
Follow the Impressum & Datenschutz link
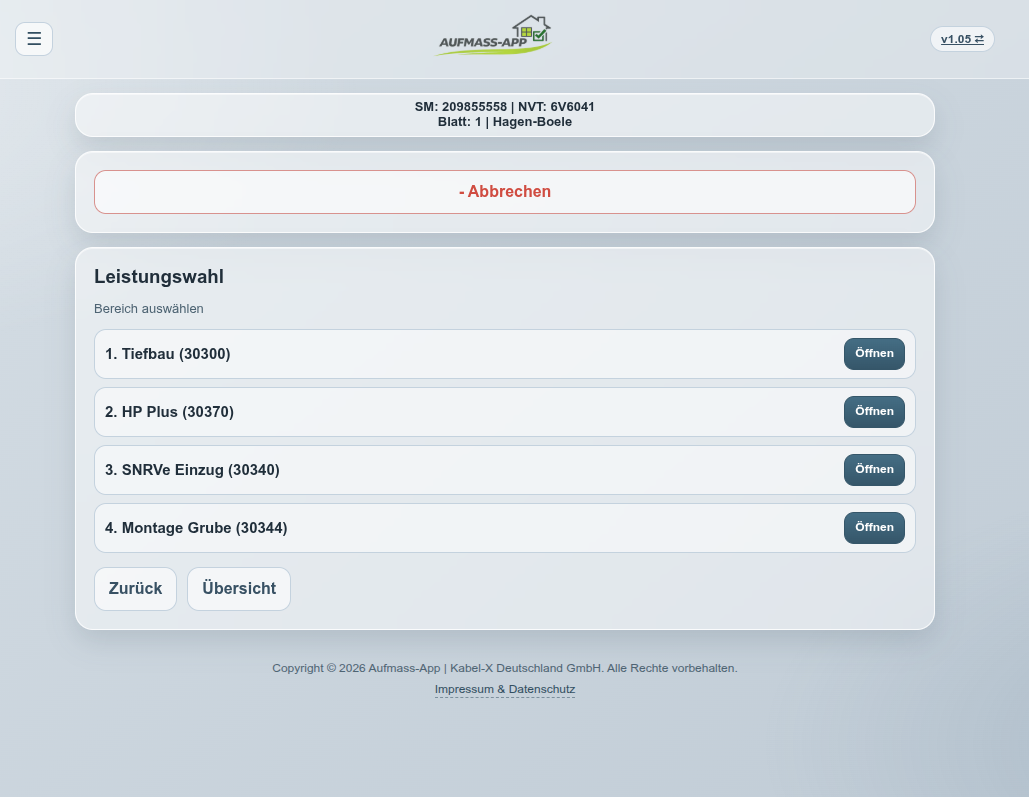tap(505, 690)
